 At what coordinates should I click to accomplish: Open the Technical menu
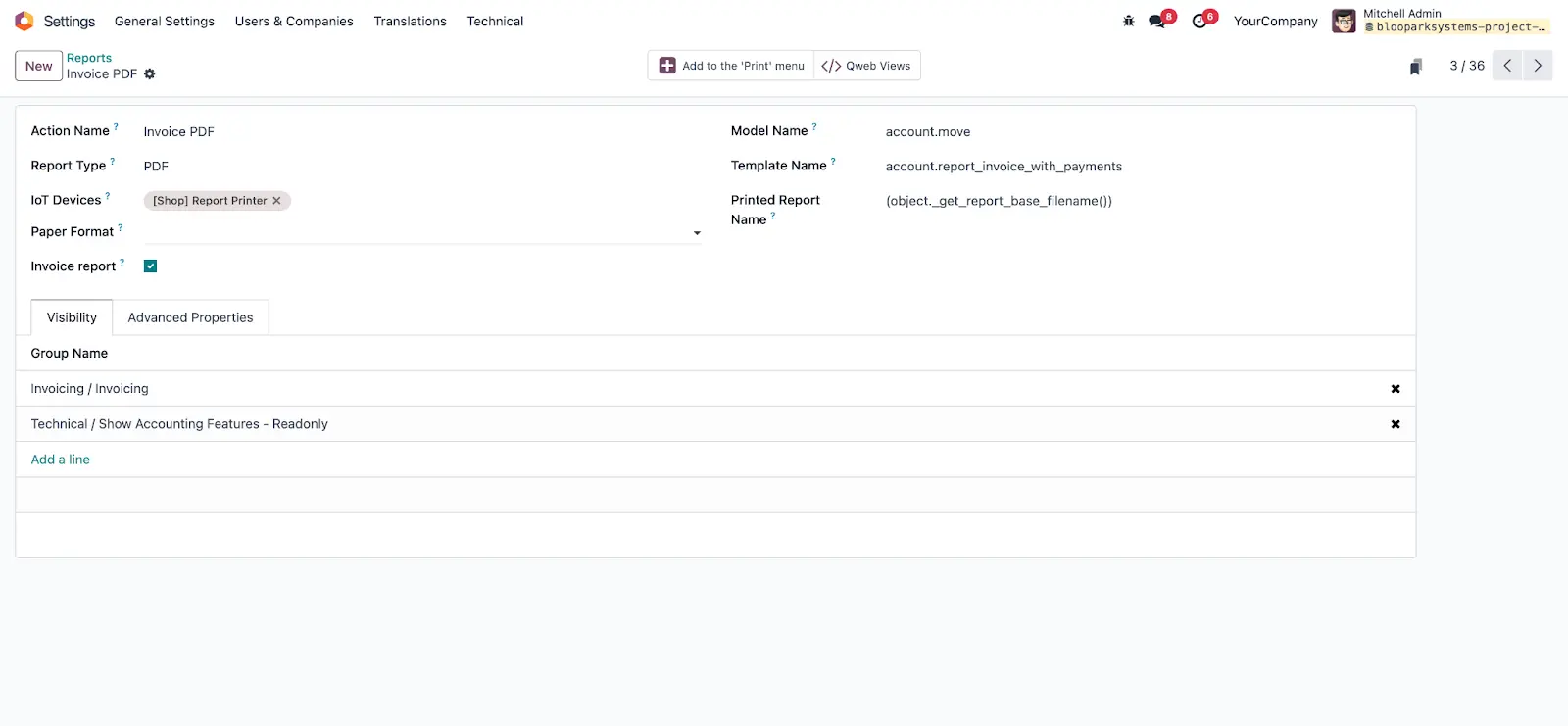pos(495,21)
